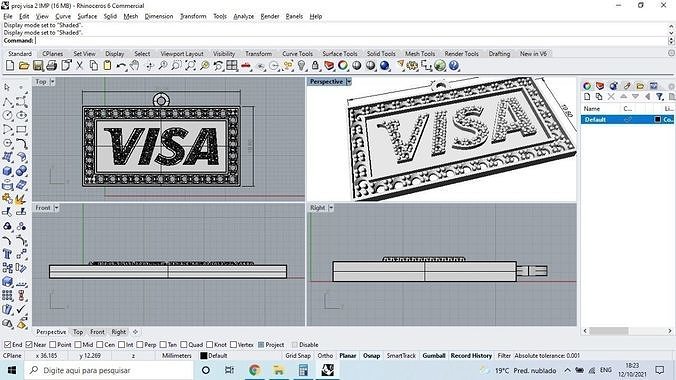Select the Box solid tool in sidebar
Viewport: 676px width, 380px height.
7,171
